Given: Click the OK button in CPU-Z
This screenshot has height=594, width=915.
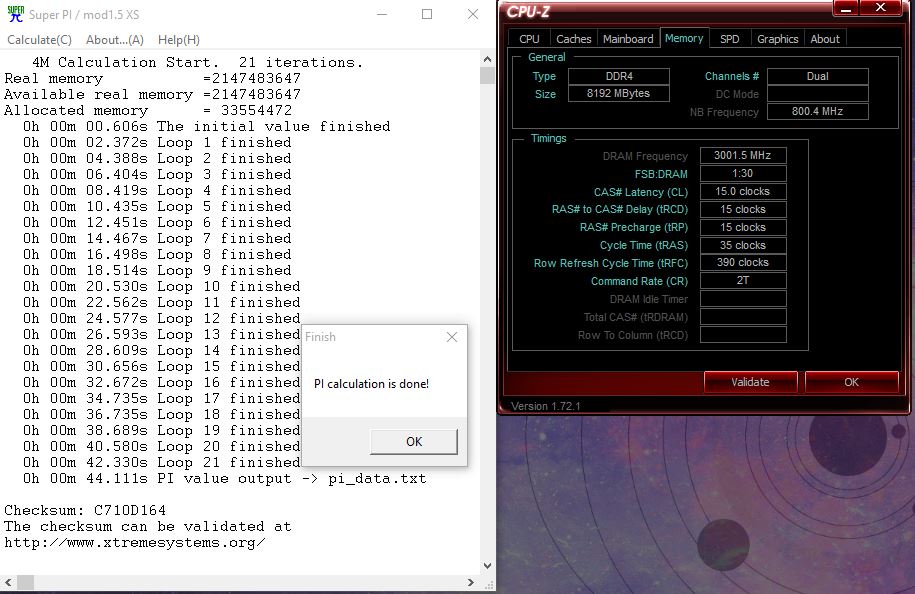Looking at the screenshot, I should [851, 382].
